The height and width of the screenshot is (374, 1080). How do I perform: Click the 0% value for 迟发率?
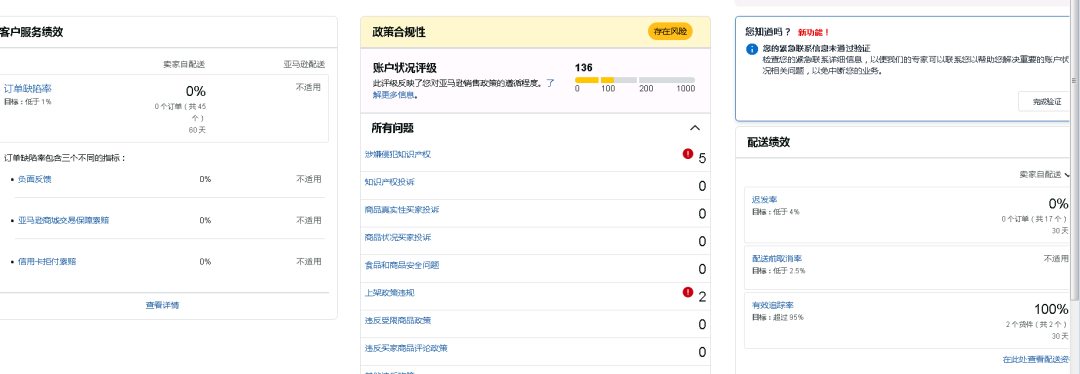(1058, 204)
